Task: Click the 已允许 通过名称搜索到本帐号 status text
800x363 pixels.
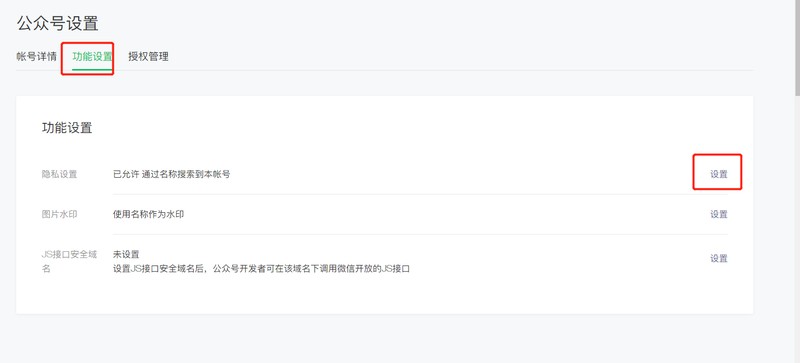Action: click(171, 174)
